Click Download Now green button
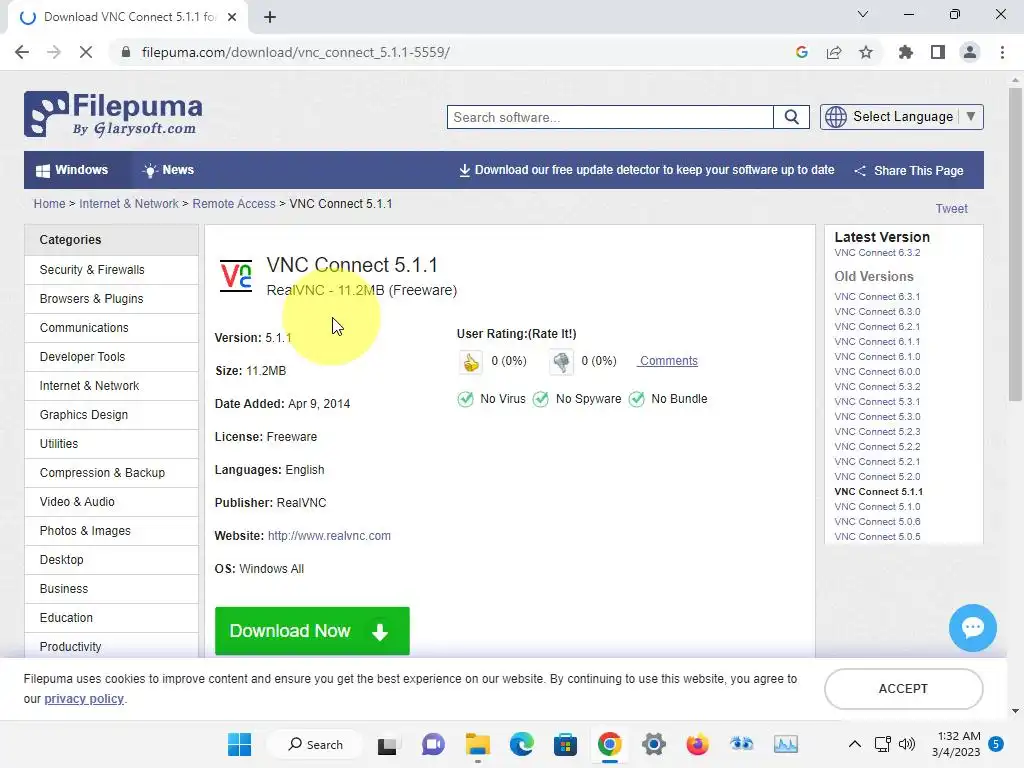The width and height of the screenshot is (1024, 768). [x=312, y=631]
